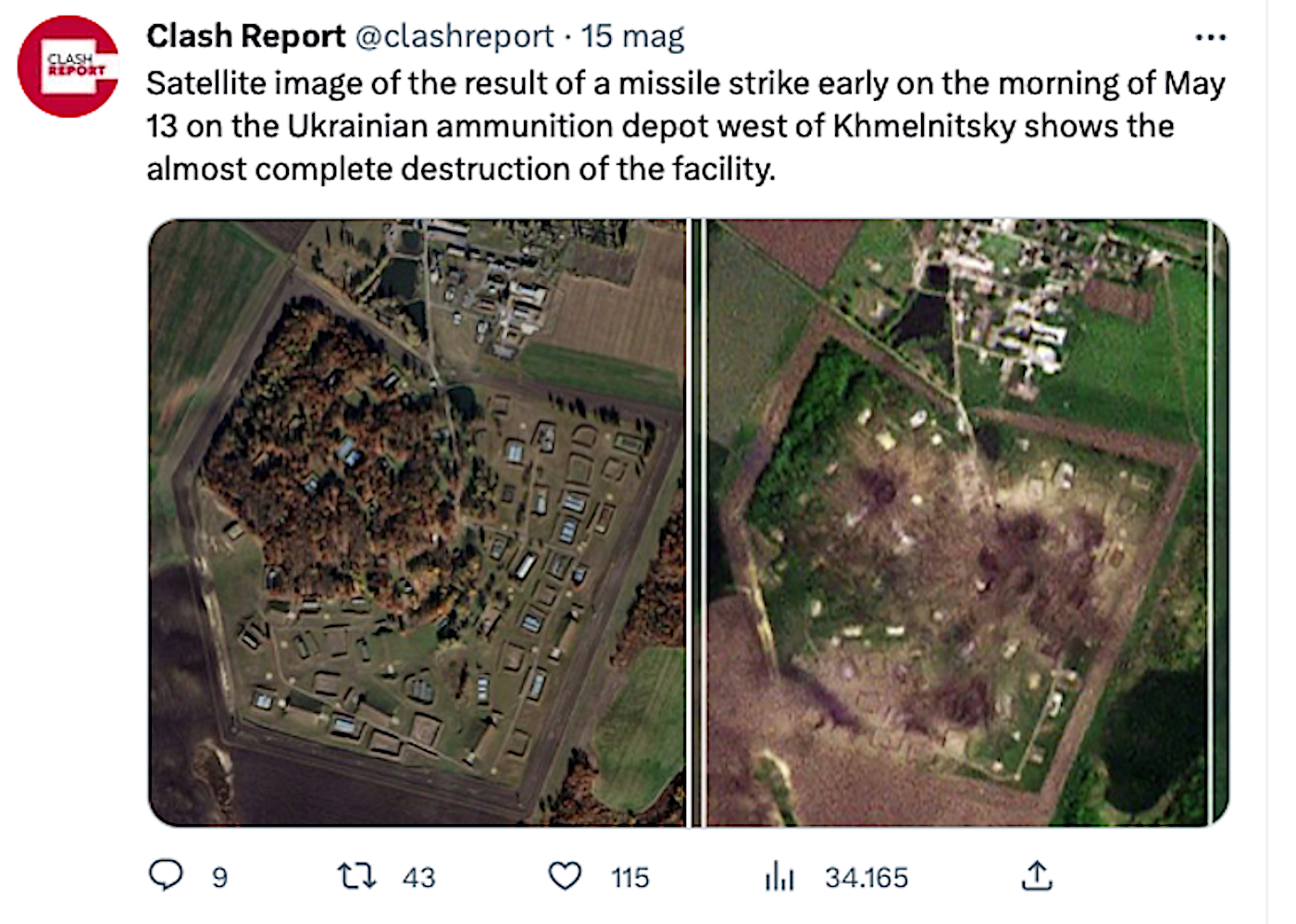The image size is (1296, 924).
Task: Click the 15 mag timestamp
Action: click(x=632, y=37)
